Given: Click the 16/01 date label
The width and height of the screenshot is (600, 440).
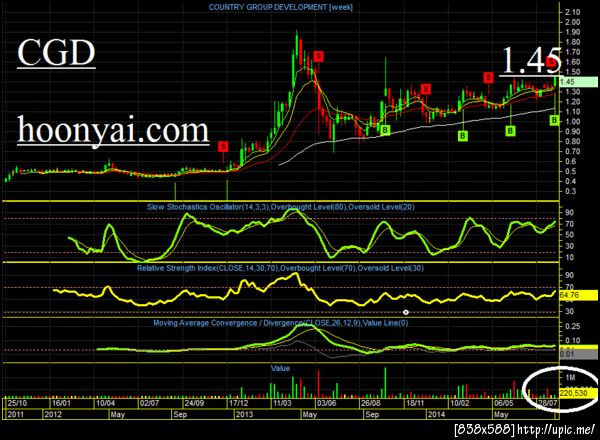Looking at the screenshot, I should (x=62, y=403).
